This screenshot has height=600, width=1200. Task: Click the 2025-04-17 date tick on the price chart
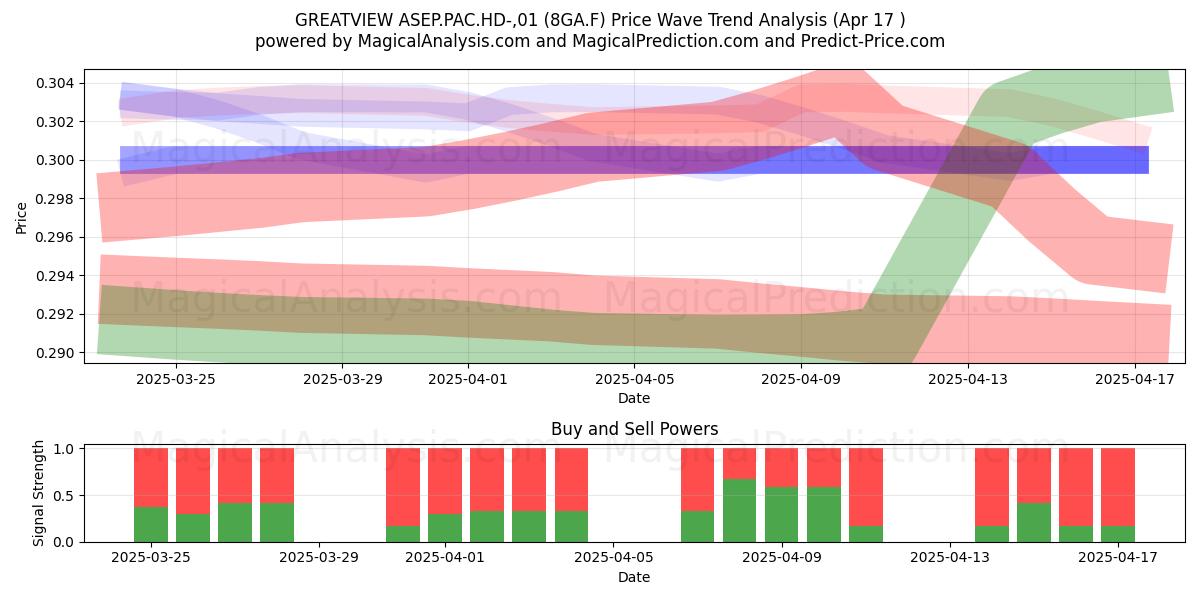pyautogui.click(x=1137, y=379)
